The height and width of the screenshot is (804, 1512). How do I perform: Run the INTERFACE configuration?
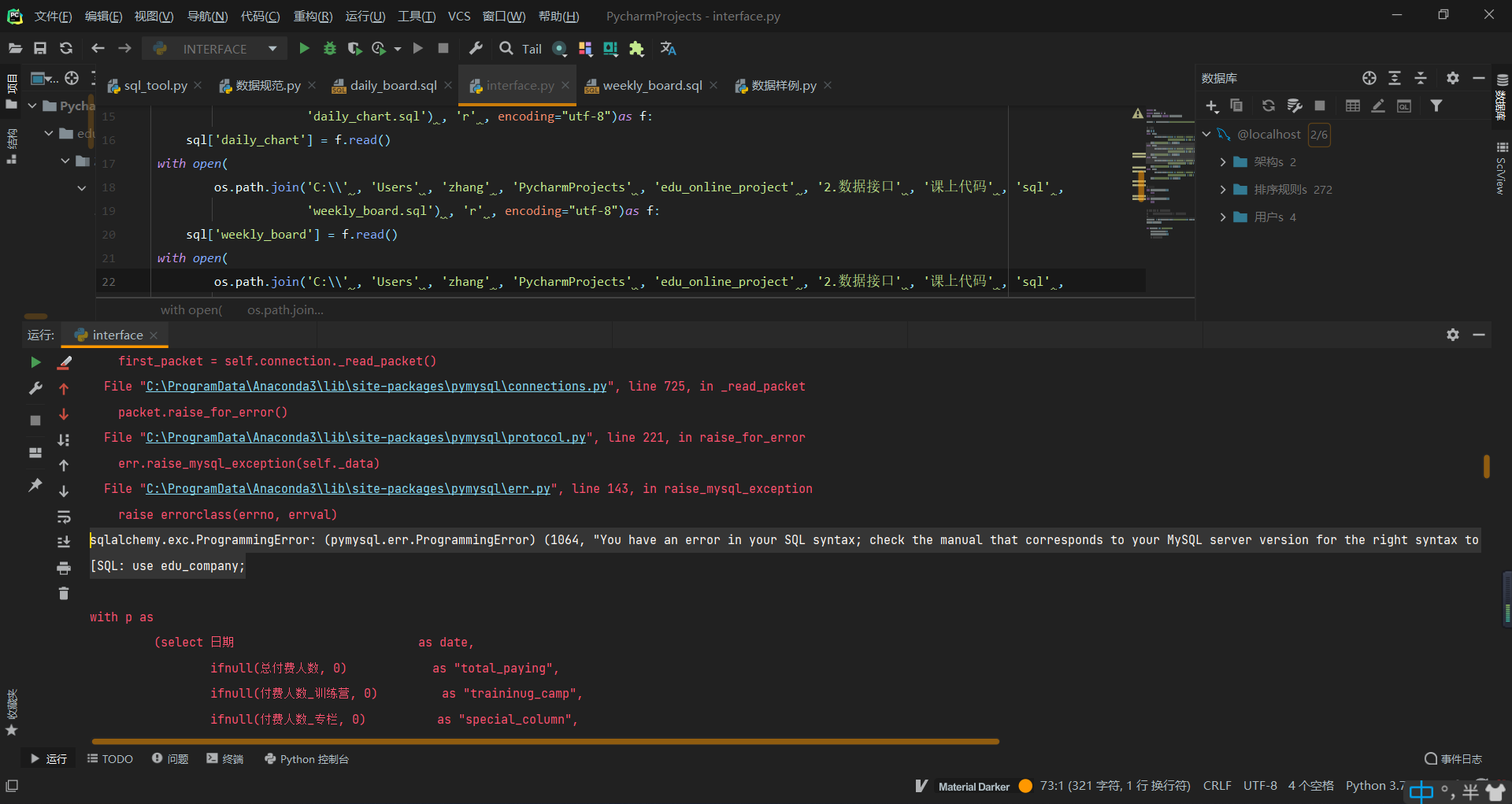pos(304,49)
